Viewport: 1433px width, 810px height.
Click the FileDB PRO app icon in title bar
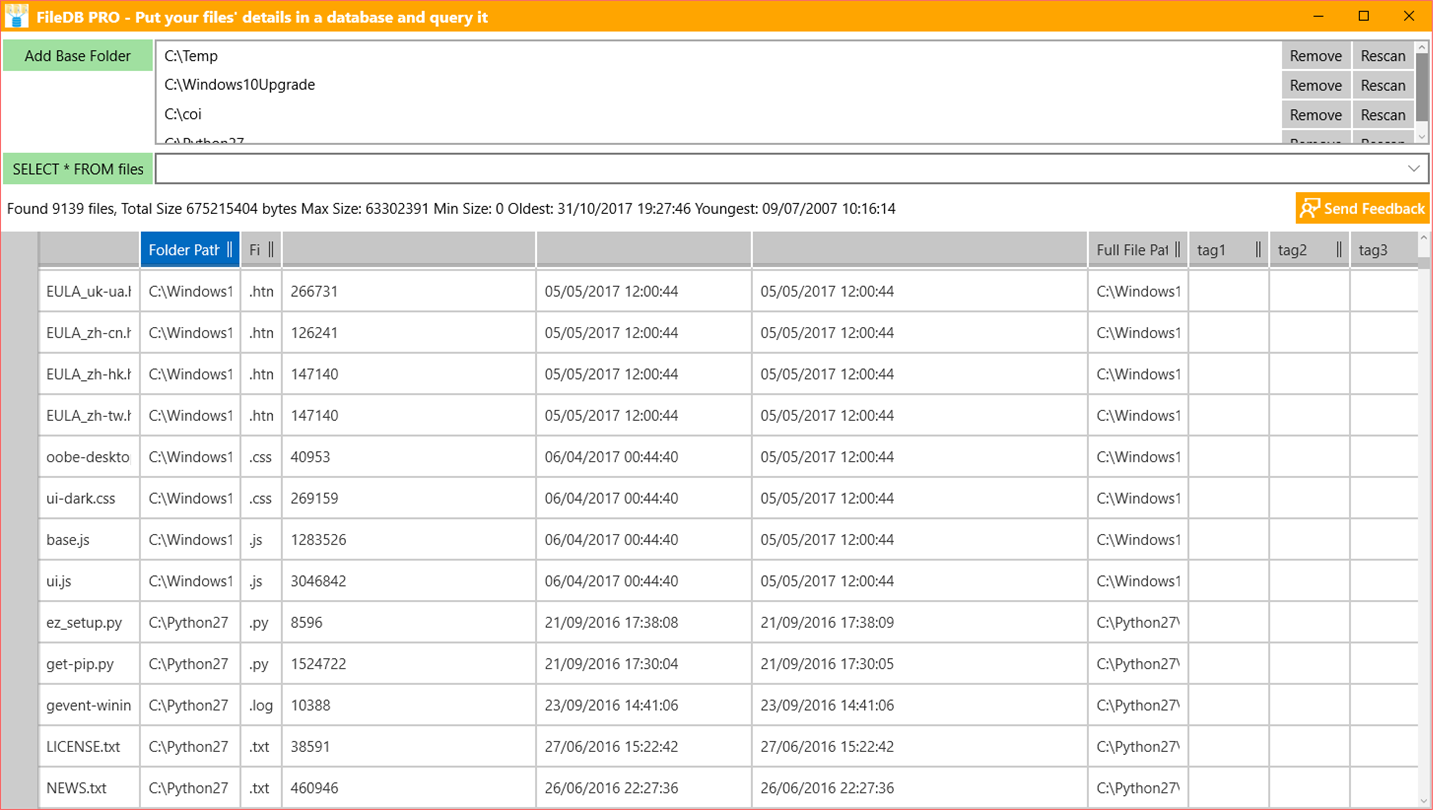(x=16, y=16)
